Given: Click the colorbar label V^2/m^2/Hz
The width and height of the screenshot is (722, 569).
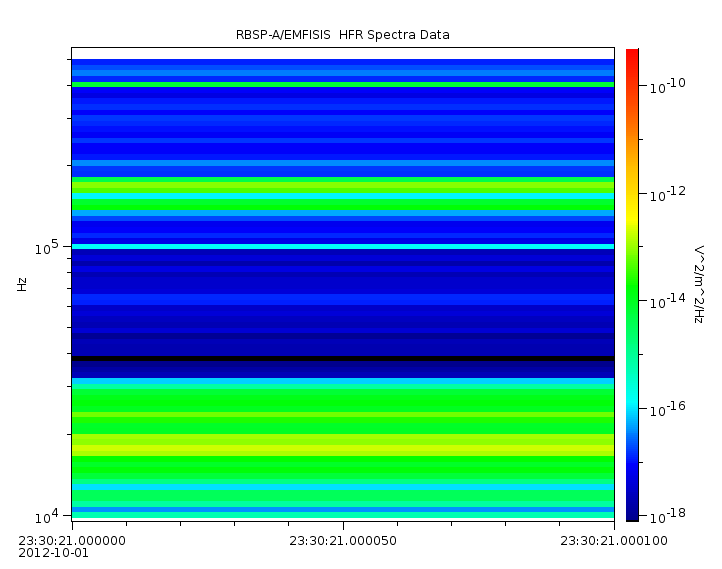Looking at the screenshot, I should point(699,284).
